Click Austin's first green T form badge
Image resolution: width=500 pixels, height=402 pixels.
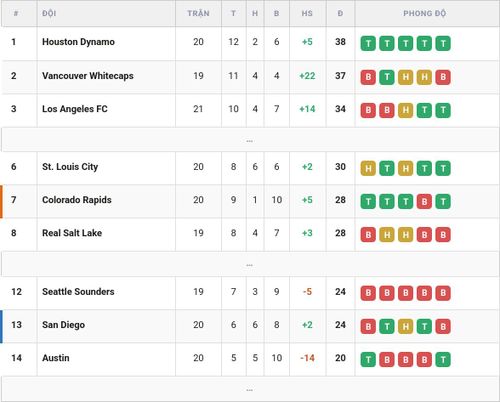(x=368, y=360)
